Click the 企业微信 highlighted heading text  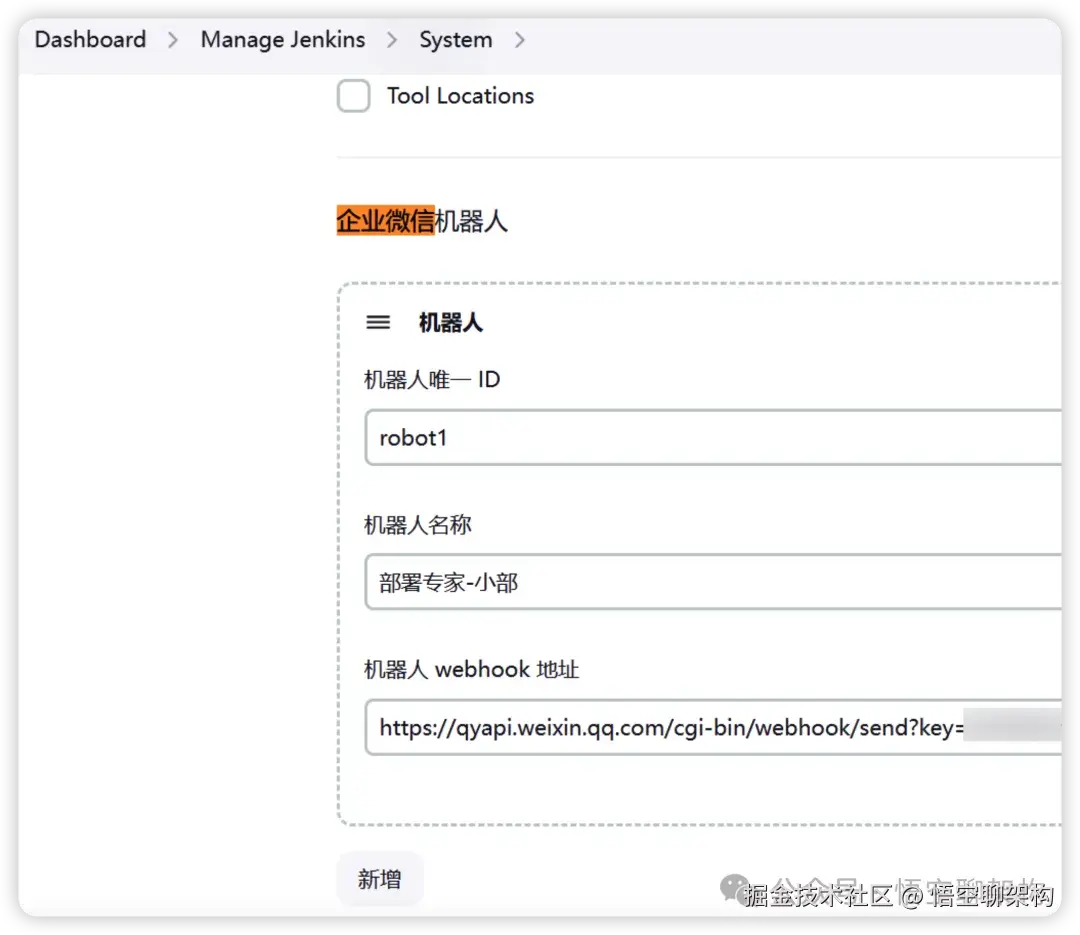point(384,220)
